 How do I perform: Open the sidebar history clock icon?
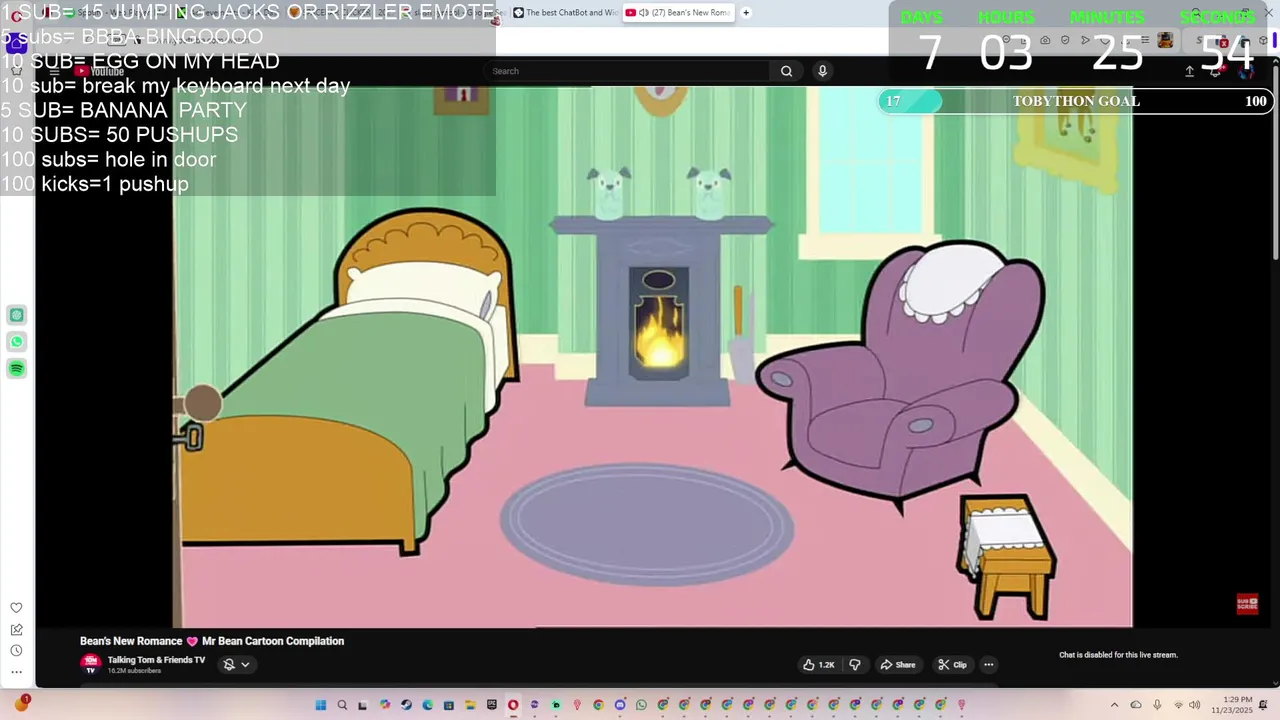[16, 651]
